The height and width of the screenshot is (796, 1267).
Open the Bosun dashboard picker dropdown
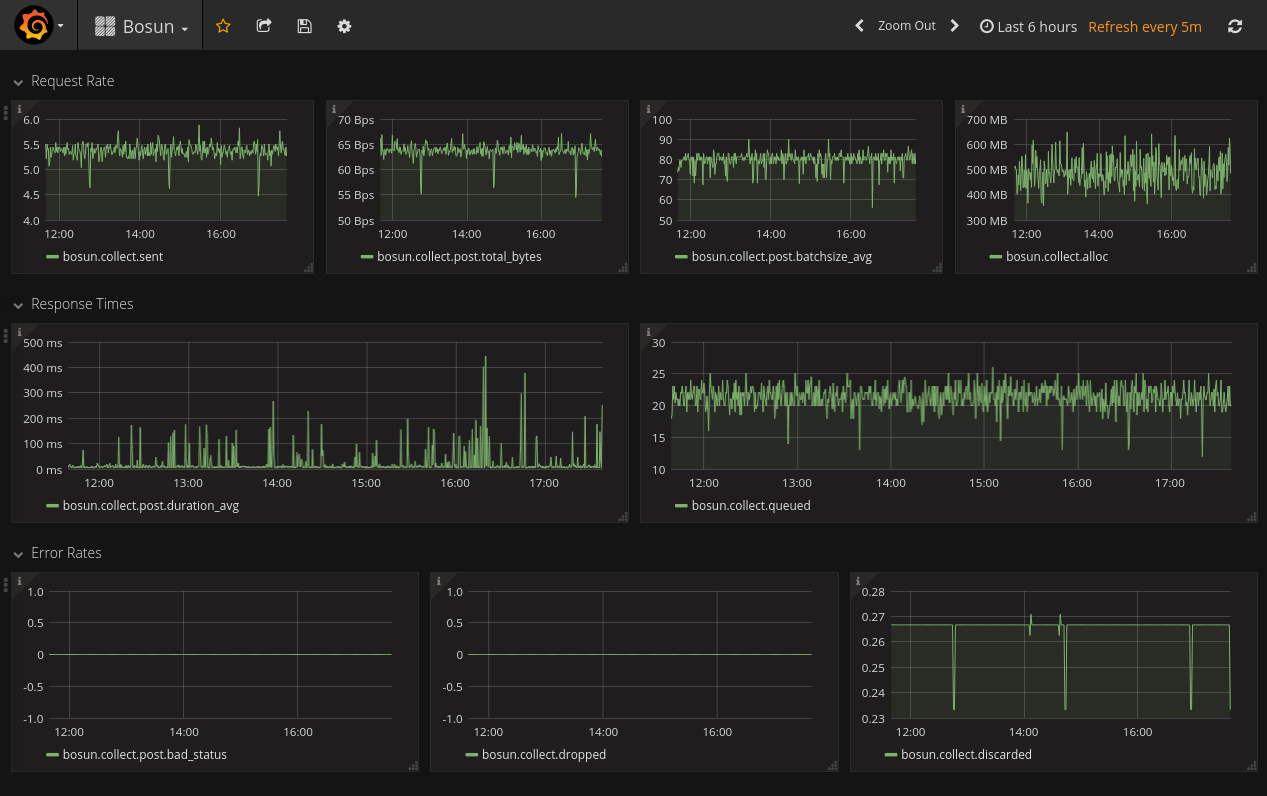(x=142, y=27)
